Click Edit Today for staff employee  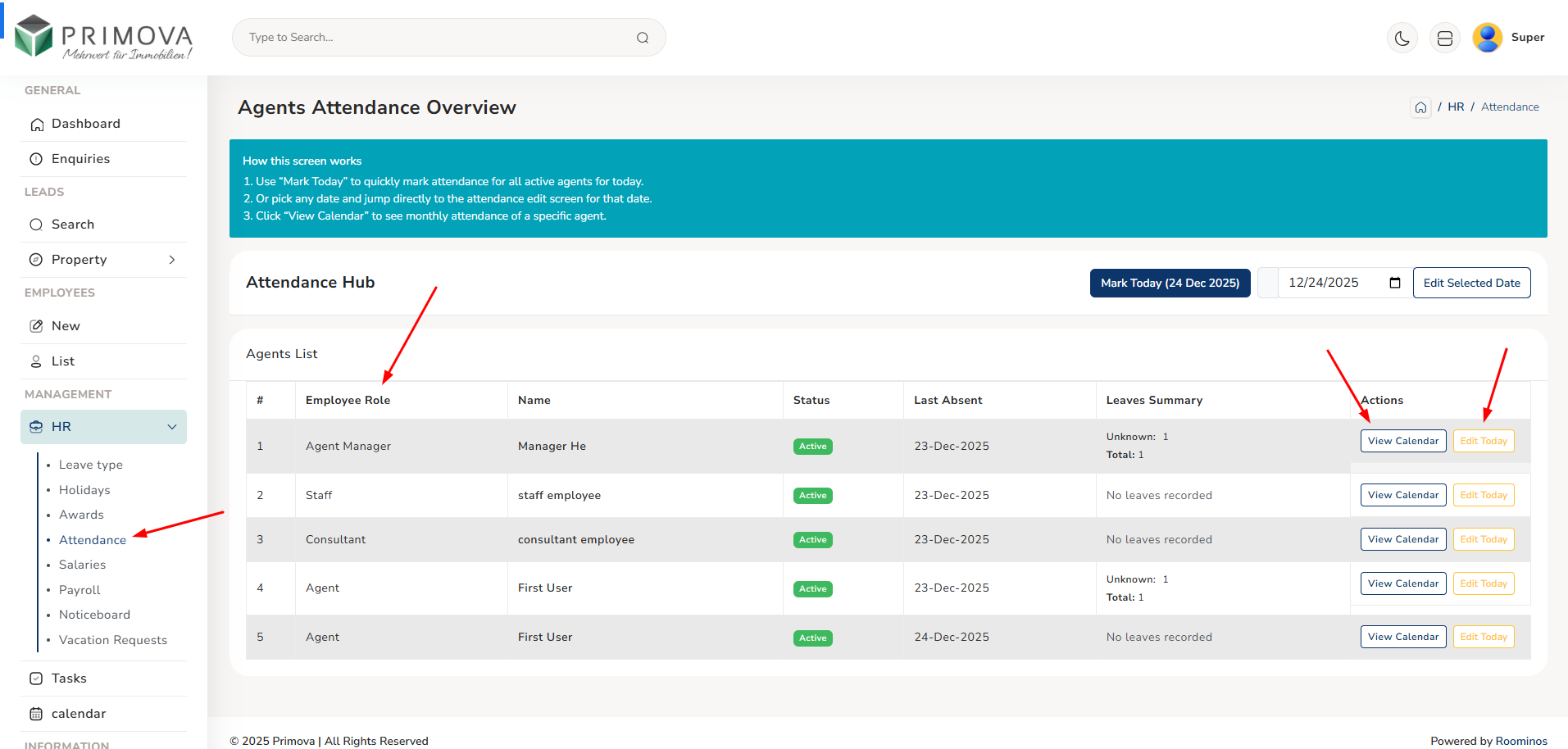click(1483, 495)
